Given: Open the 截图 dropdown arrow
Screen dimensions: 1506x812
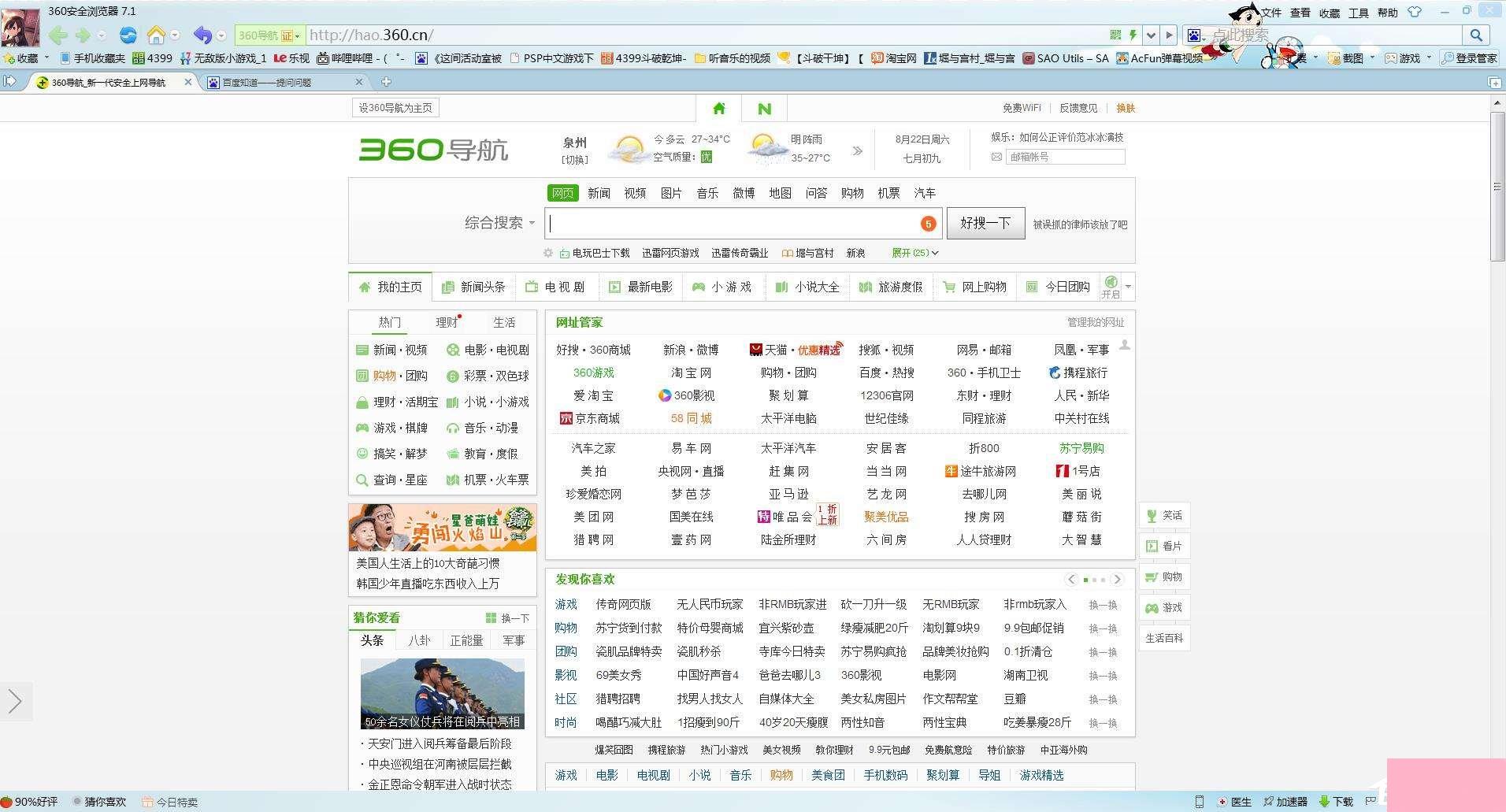Looking at the screenshot, I should [x=1373, y=57].
